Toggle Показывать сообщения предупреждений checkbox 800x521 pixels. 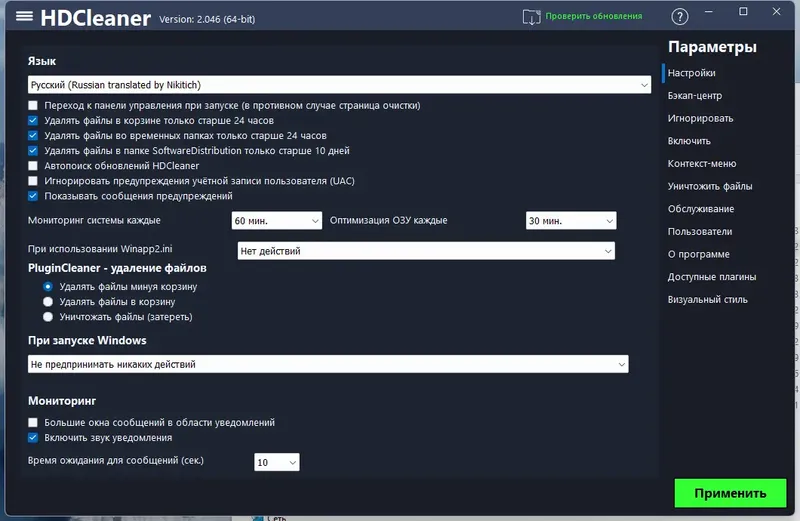(x=33, y=196)
